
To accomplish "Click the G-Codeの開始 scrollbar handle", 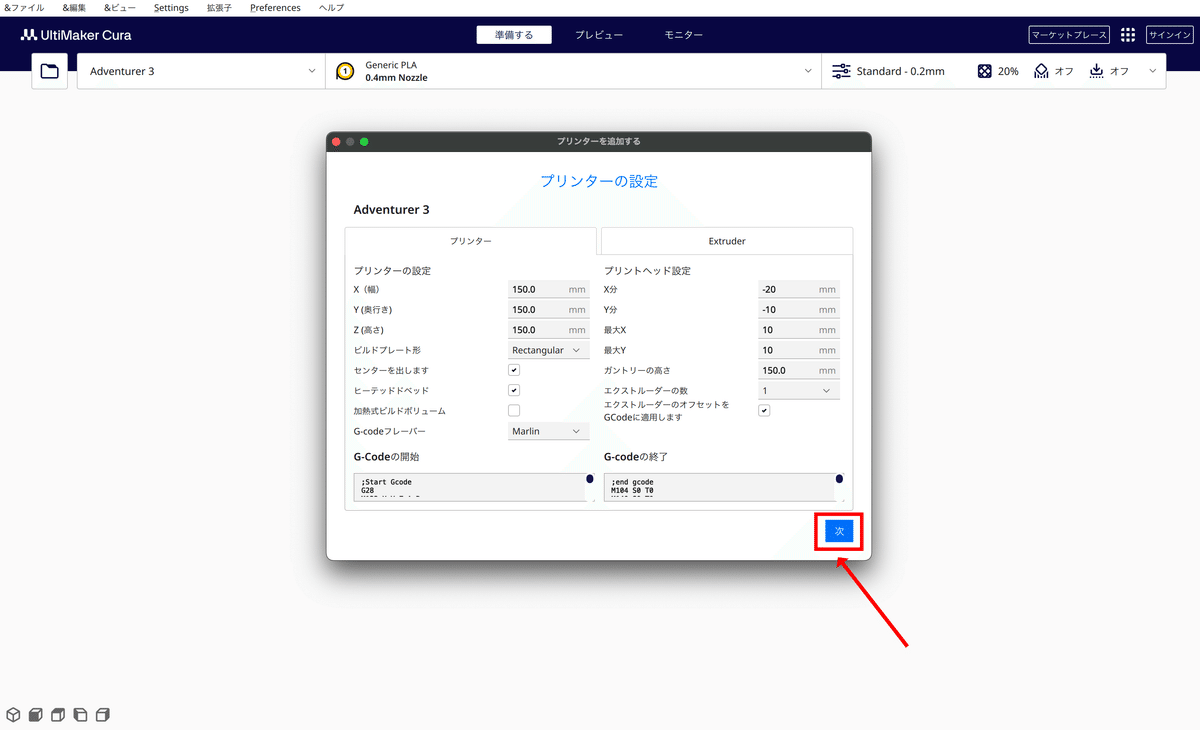I will click(589, 480).
